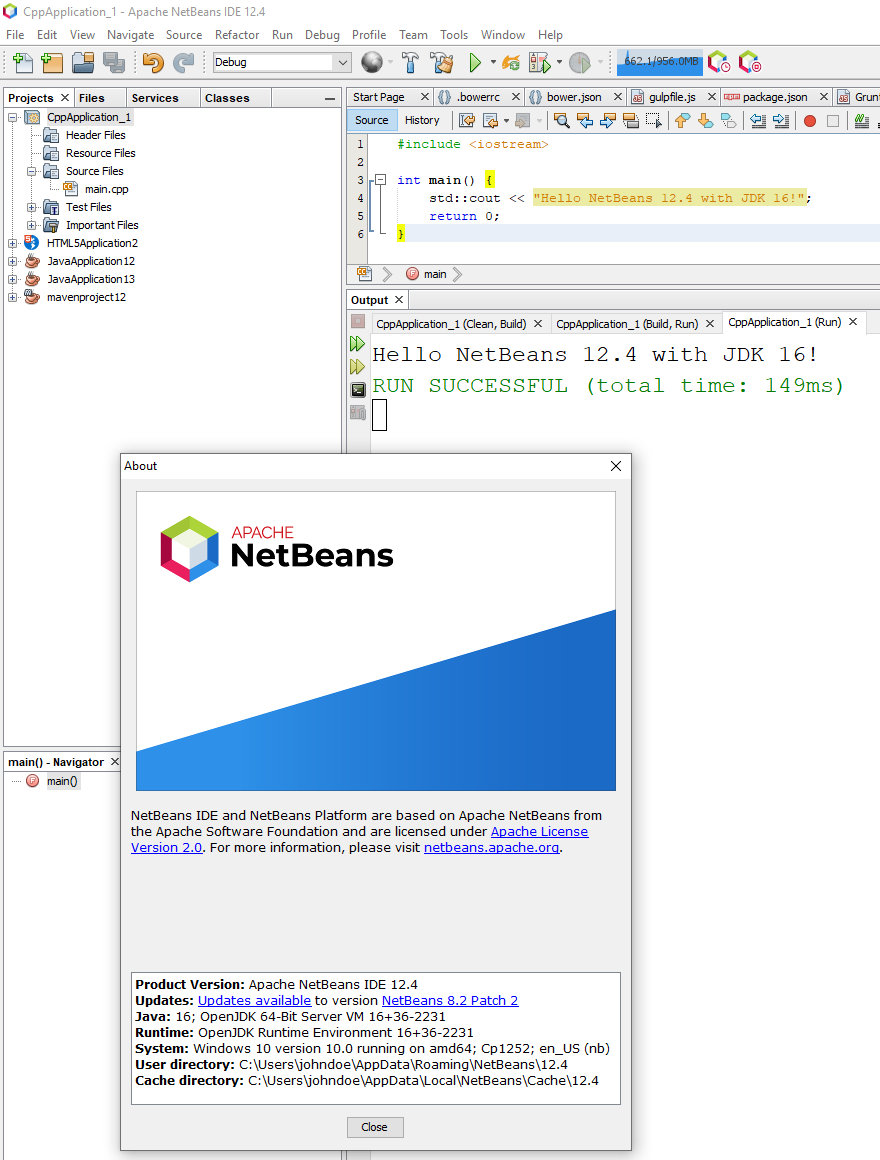Click the Find Selection magnifier icon

tap(561, 121)
